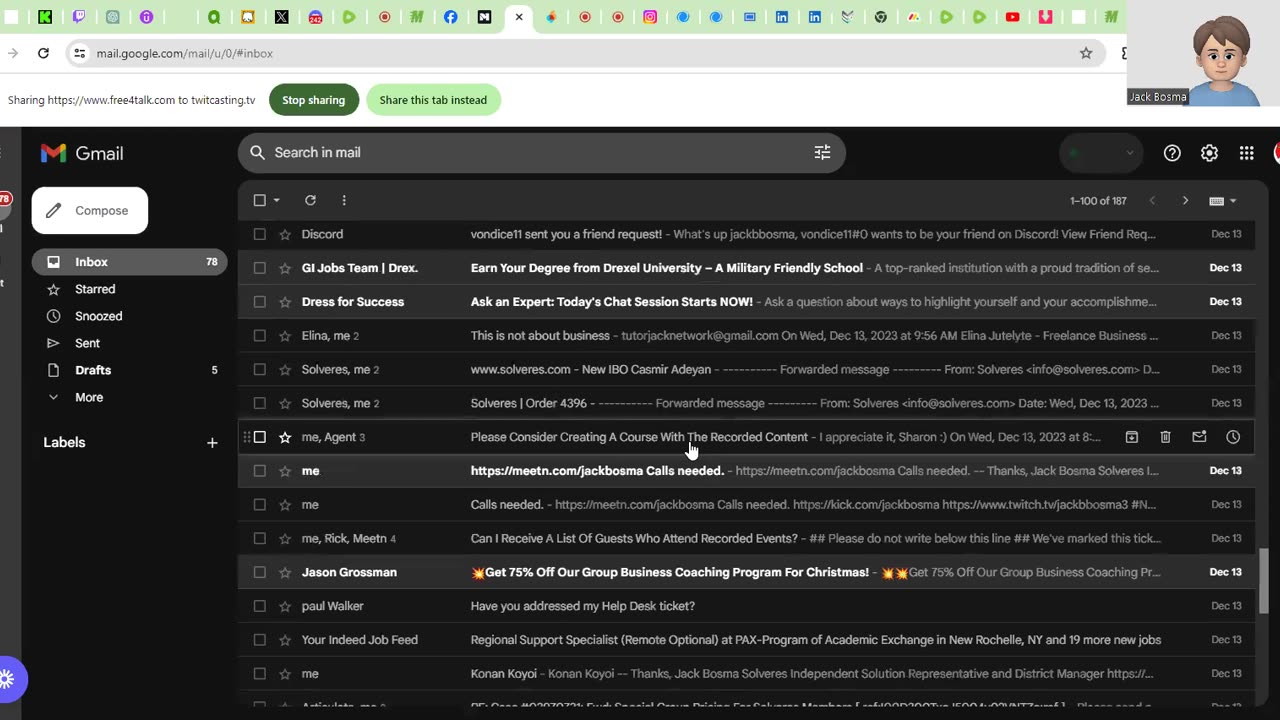Refresh the inbox list
This screenshot has width=1280, height=720.
click(310, 200)
